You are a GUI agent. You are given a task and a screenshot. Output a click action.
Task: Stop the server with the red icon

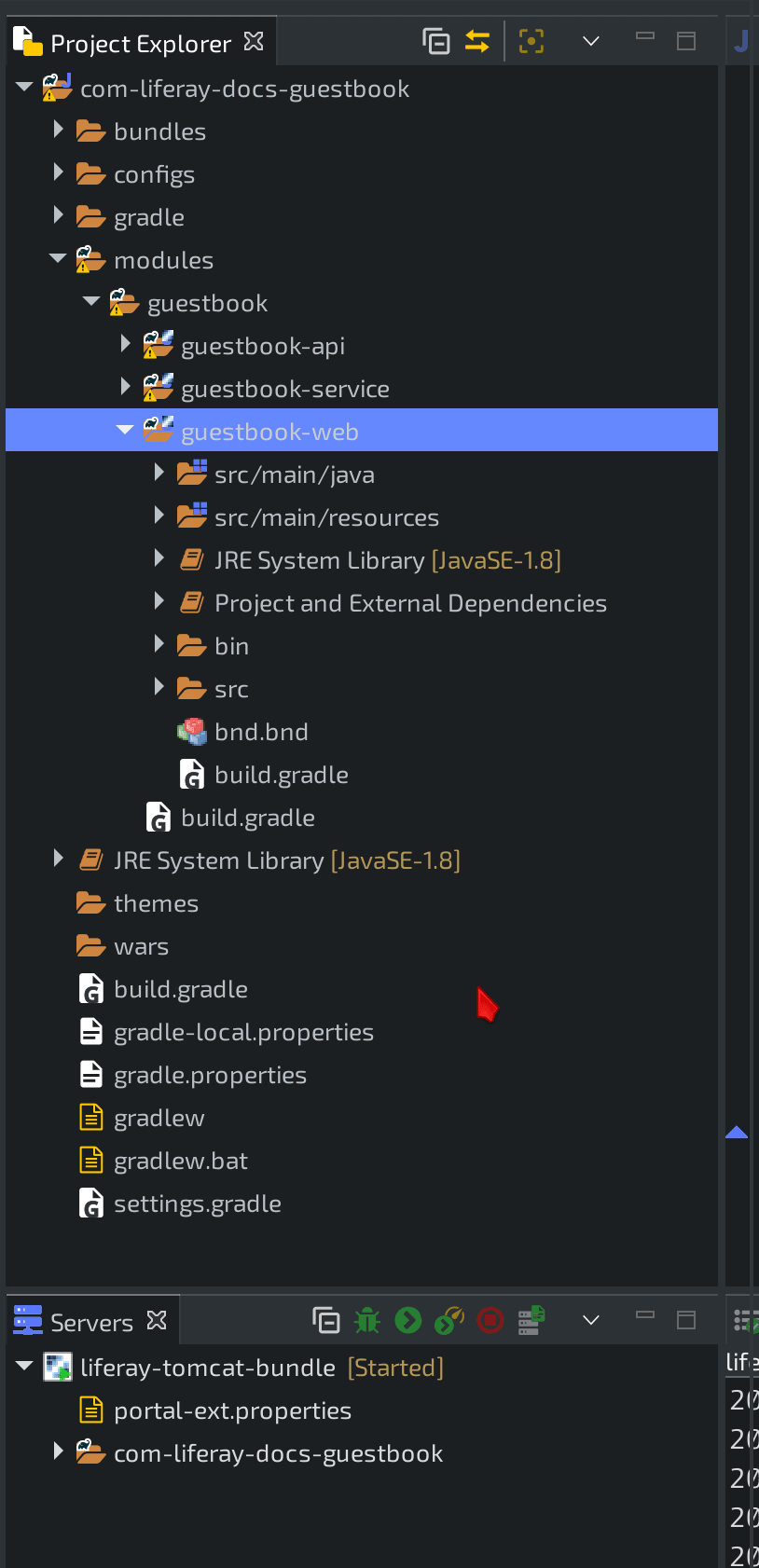coord(490,1320)
